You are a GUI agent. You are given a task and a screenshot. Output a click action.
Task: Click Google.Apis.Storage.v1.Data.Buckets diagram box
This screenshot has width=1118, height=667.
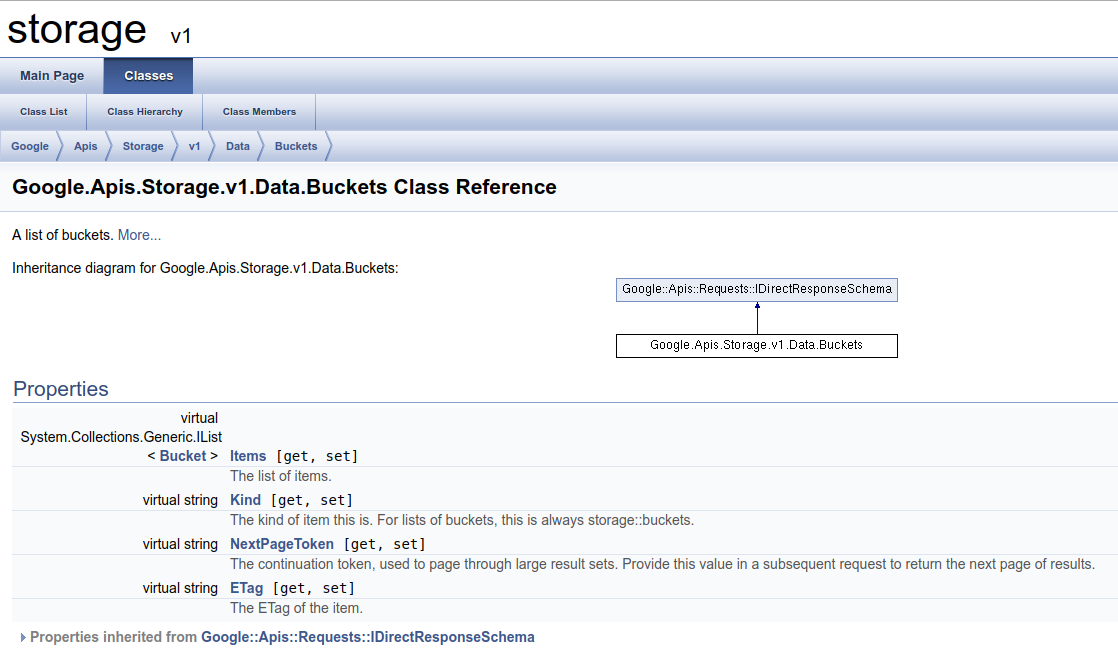[x=757, y=346]
